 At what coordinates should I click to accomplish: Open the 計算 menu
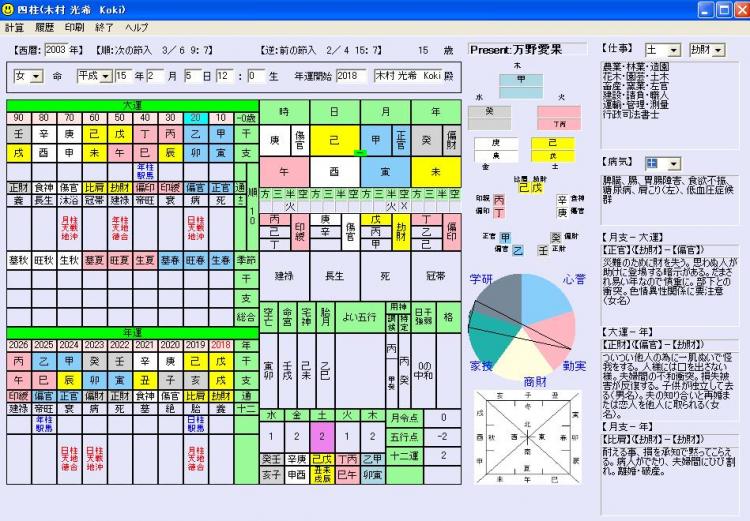(x=14, y=28)
